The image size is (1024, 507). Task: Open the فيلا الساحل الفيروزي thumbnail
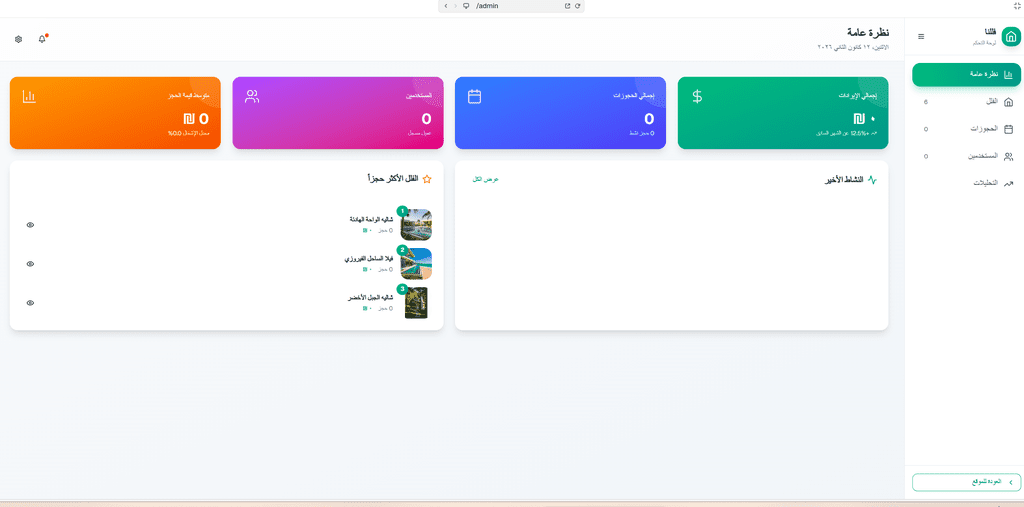(x=416, y=264)
